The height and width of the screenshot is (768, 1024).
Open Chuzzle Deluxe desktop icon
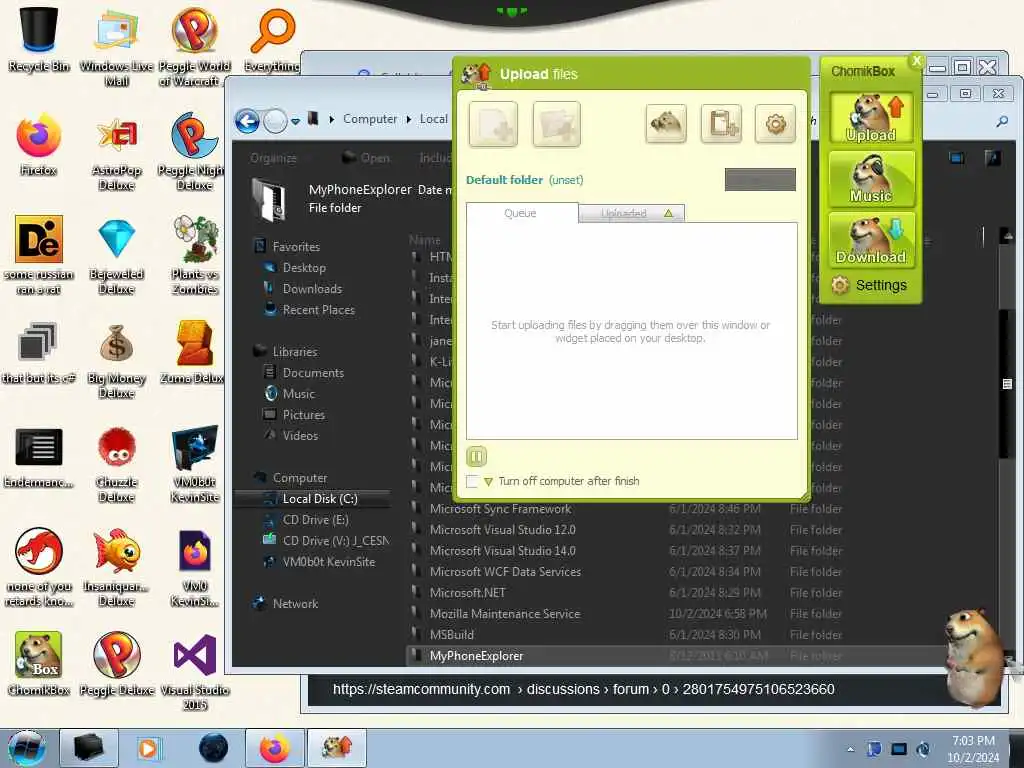point(116,465)
